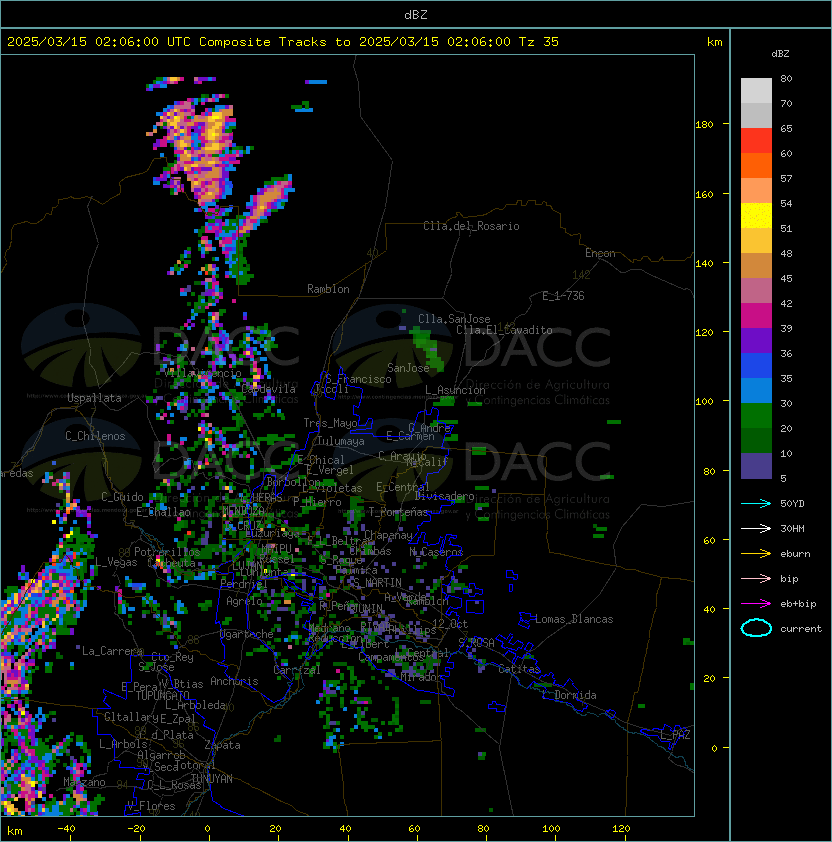Select the yellow 51 dBZ color swatch
This screenshot has height=842, width=832.
(x=756, y=216)
